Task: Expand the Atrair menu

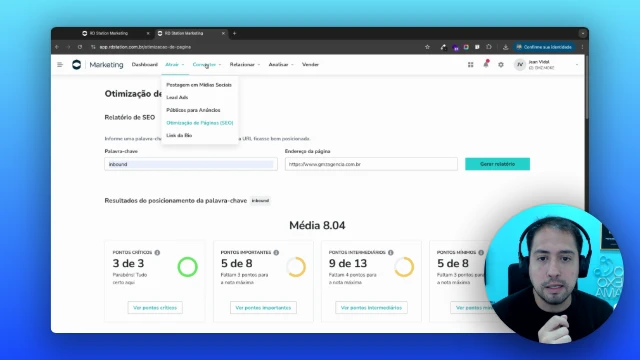Action: coord(175,64)
